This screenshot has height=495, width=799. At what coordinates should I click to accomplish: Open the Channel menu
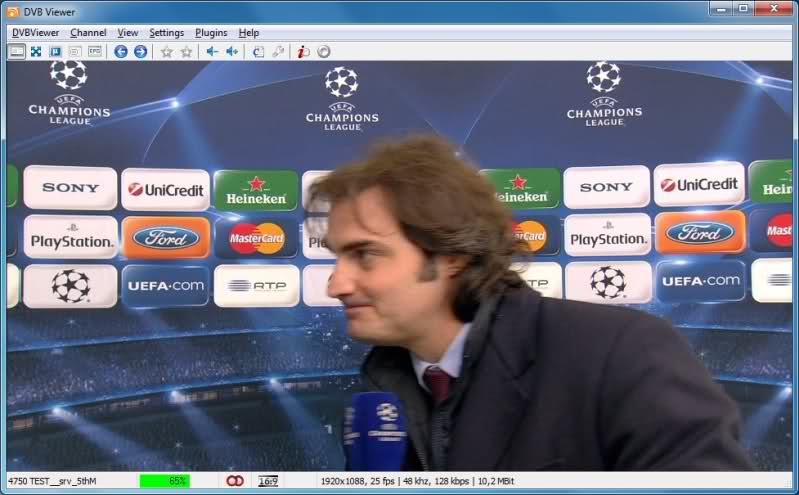[88, 33]
